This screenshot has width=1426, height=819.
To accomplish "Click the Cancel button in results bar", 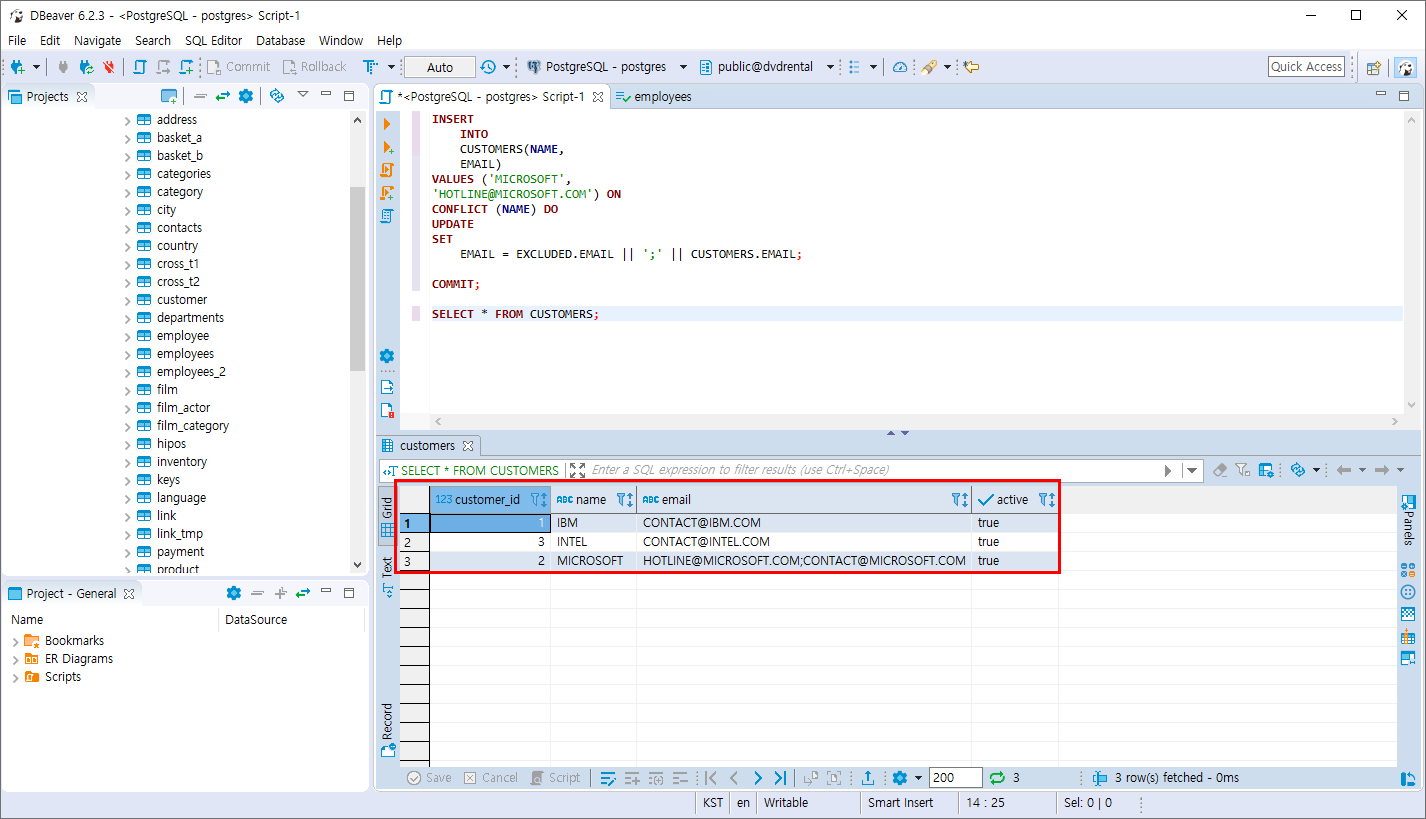I will [491, 778].
